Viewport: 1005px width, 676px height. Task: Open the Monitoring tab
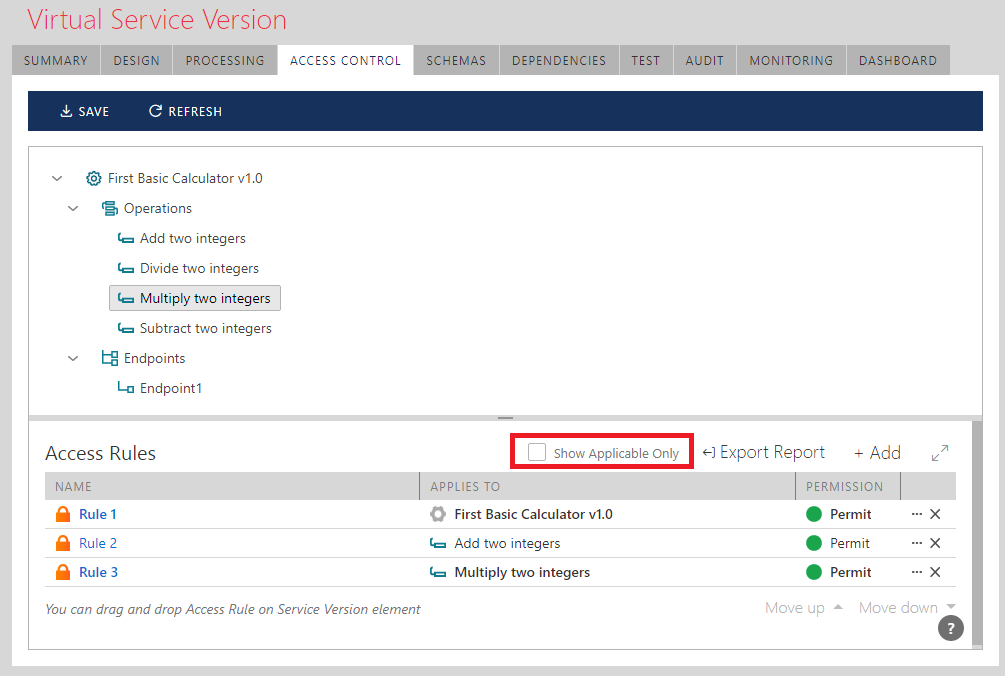pyautogui.click(x=790, y=61)
